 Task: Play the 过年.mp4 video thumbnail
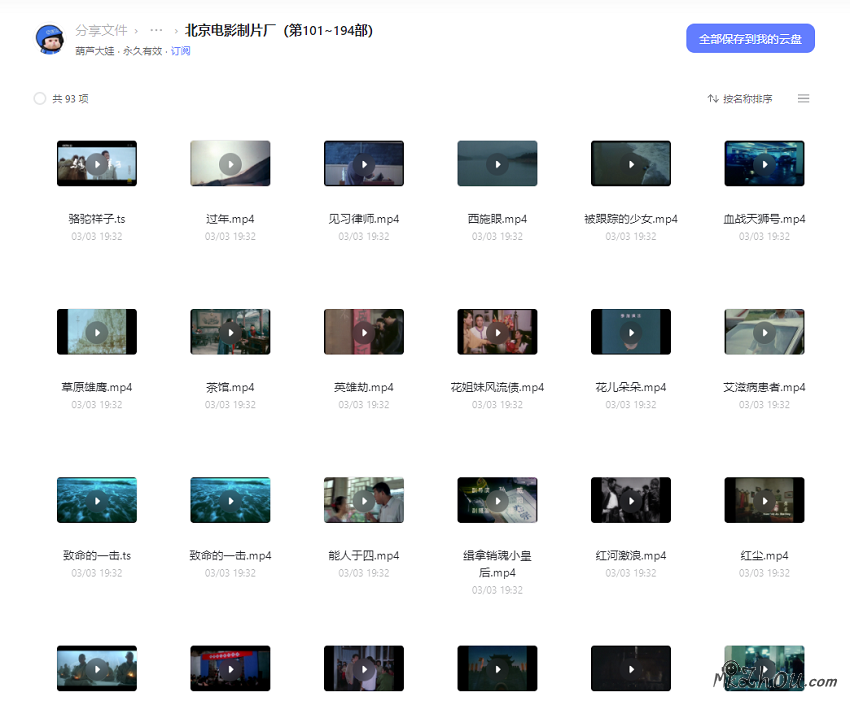(x=230, y=163)
